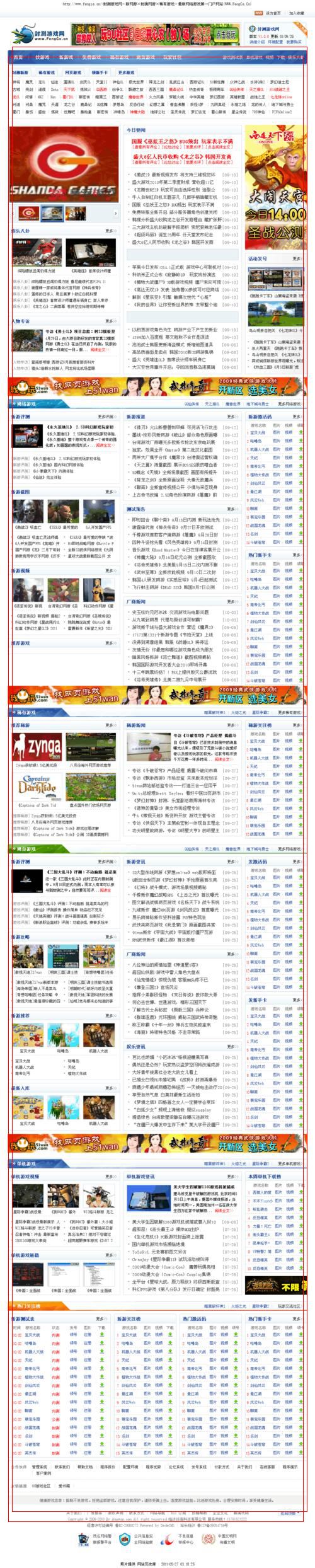Open the 首页 navigation tab

(x=19, y=57)
